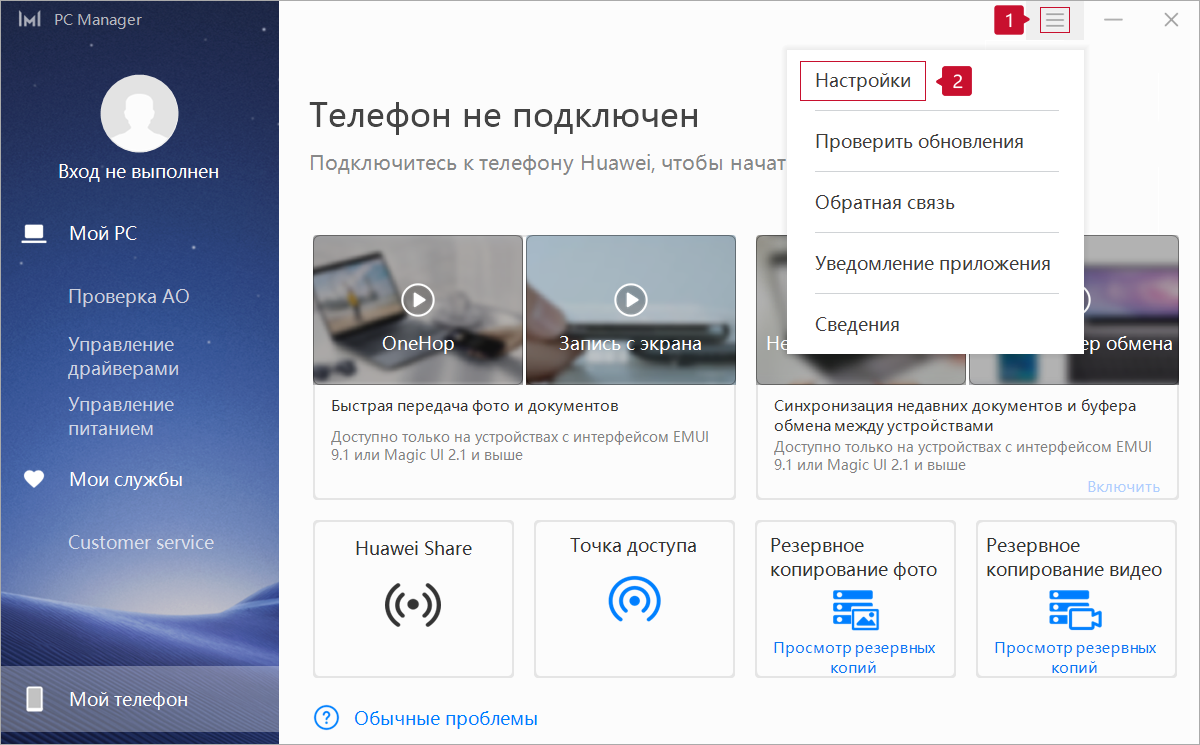Go to Управление драйверами section
1200x745 pixels.
click(123, 357)
